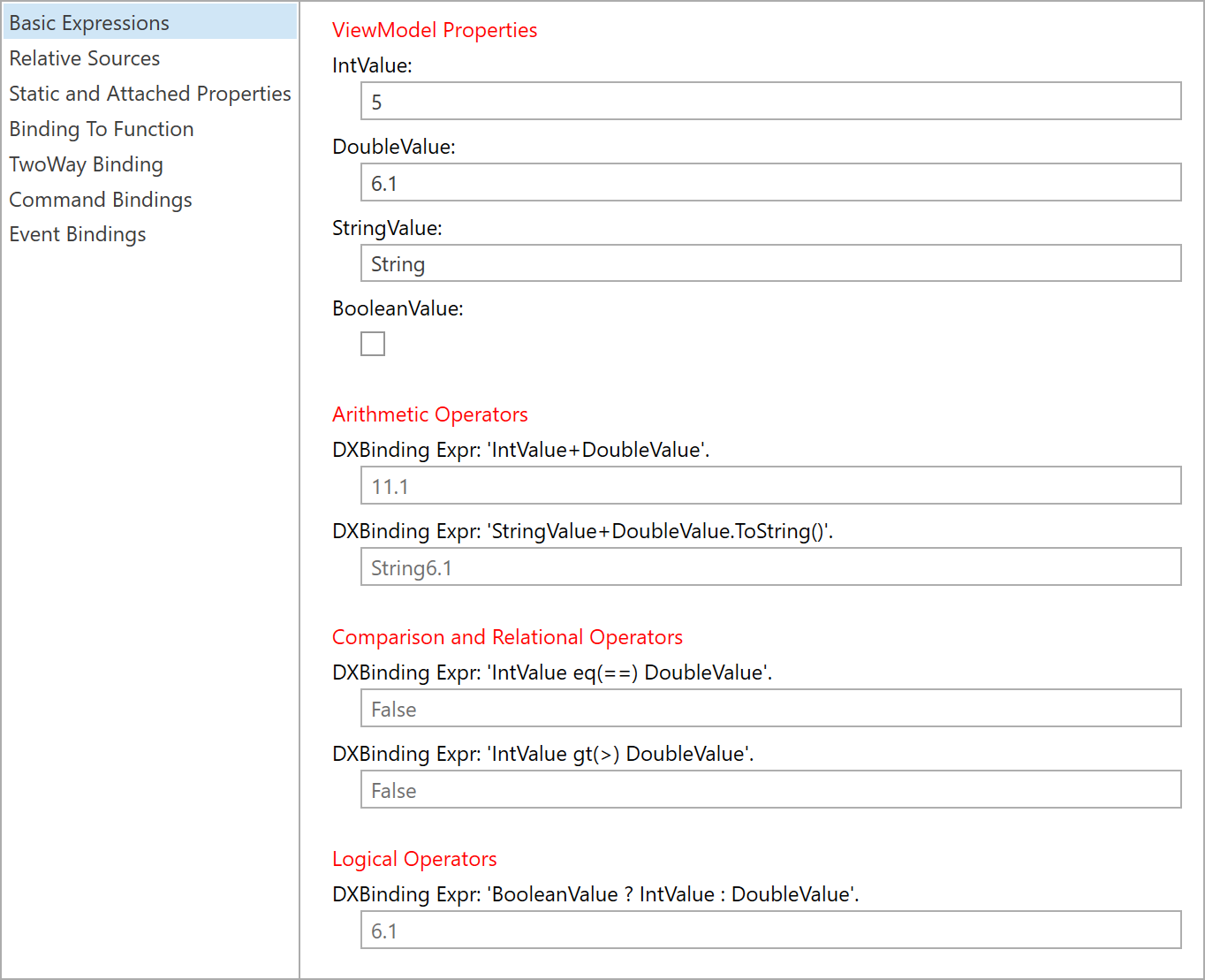The height and width of the screenshot is (980, 1205).
Task: Click the Comparison and Relational Operators heading
Action: click(x=507, y=637)
